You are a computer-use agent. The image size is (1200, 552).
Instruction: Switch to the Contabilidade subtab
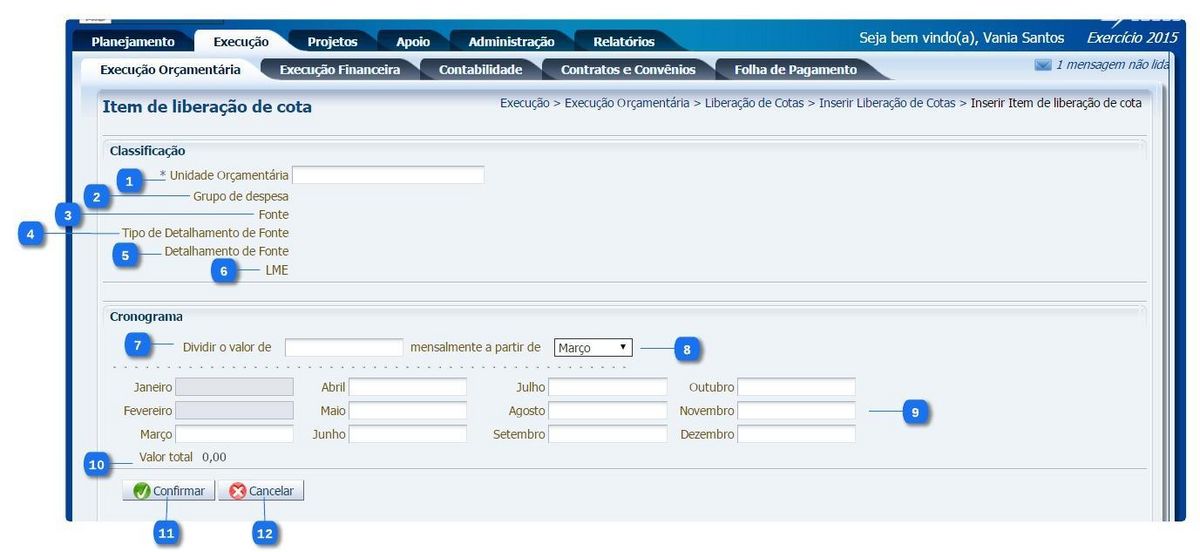(480, 70)
